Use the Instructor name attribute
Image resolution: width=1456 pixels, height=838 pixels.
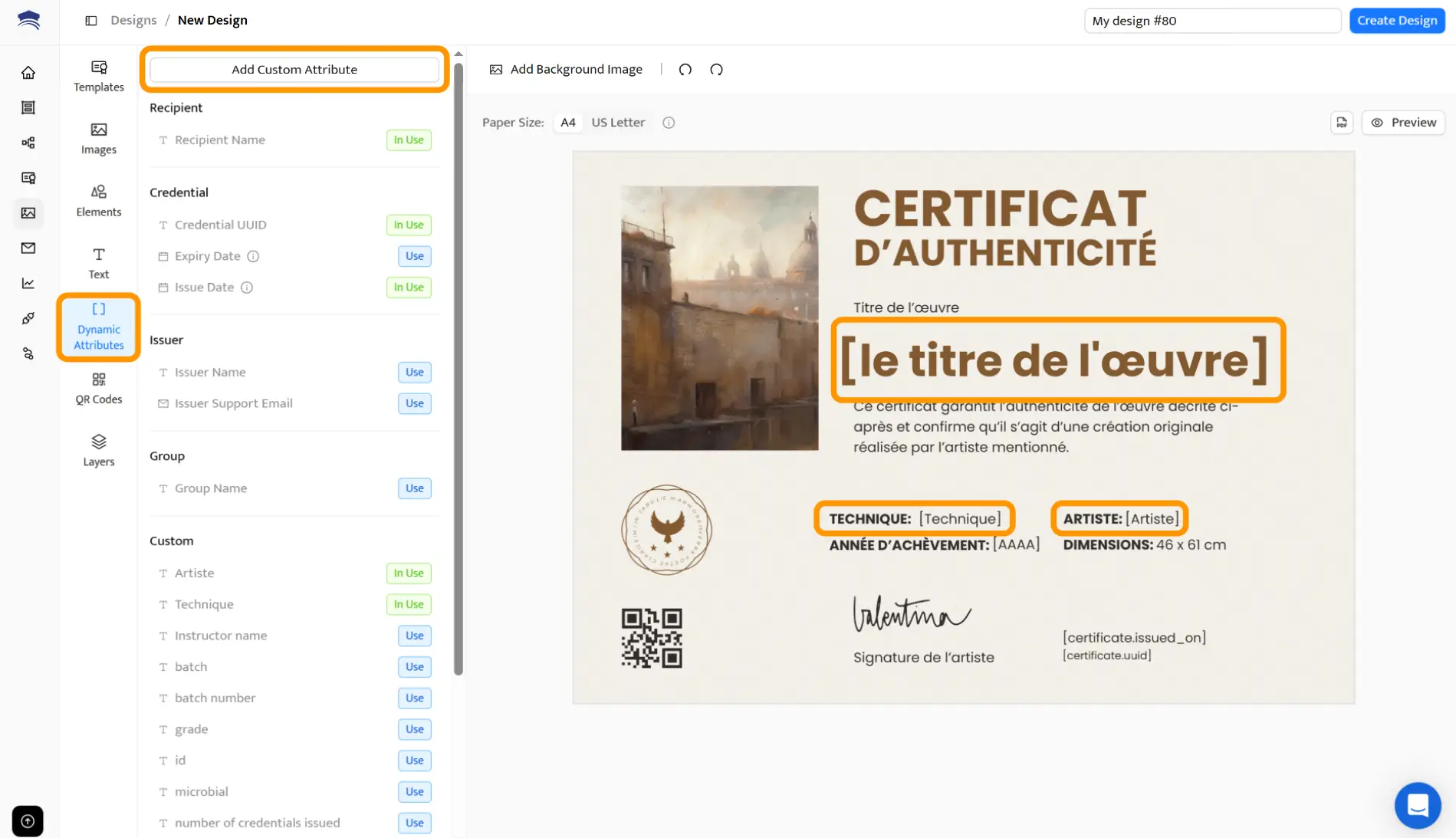point(415,636)
